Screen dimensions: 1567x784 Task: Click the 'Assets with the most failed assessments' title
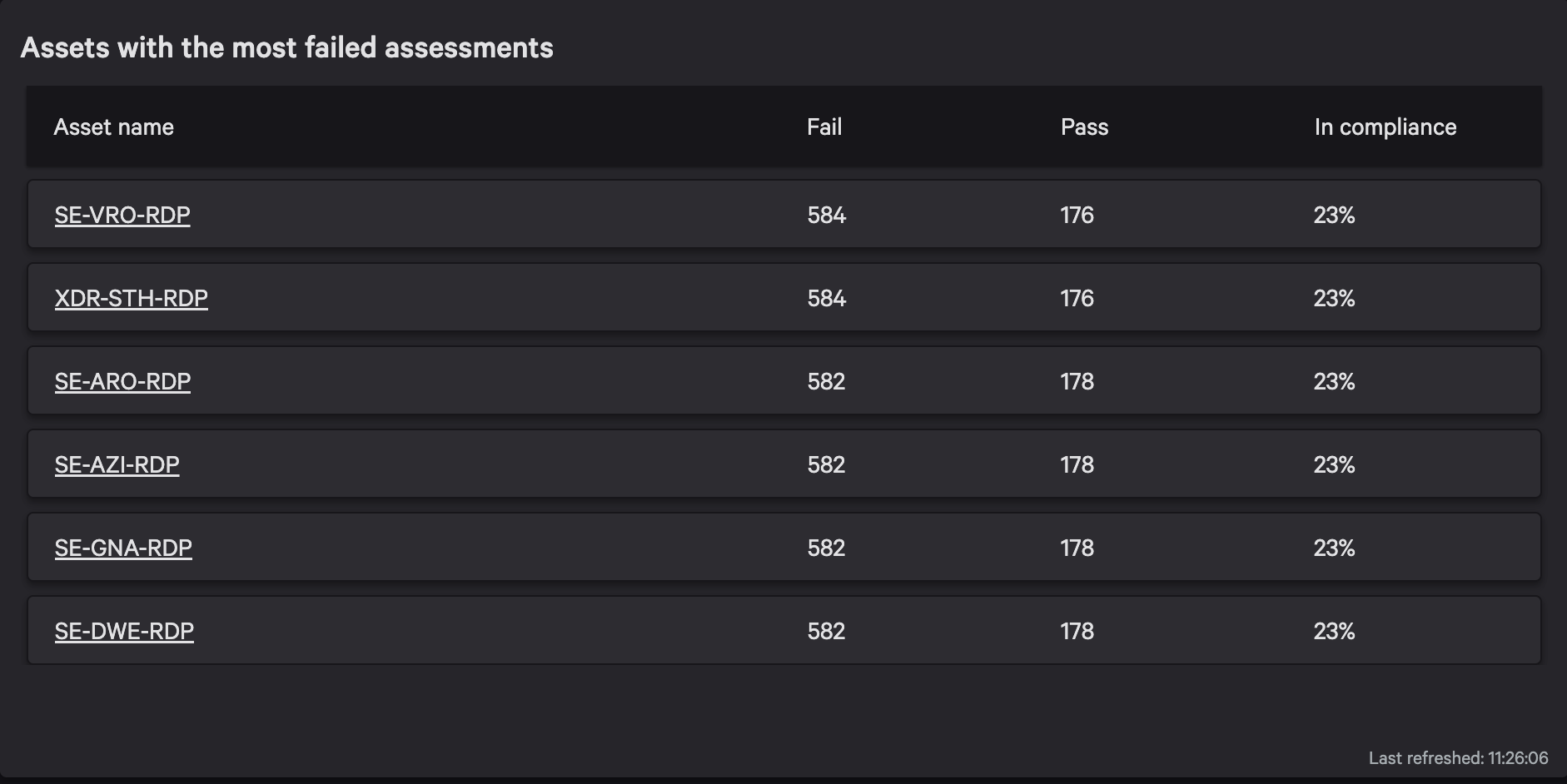(287, 48)
